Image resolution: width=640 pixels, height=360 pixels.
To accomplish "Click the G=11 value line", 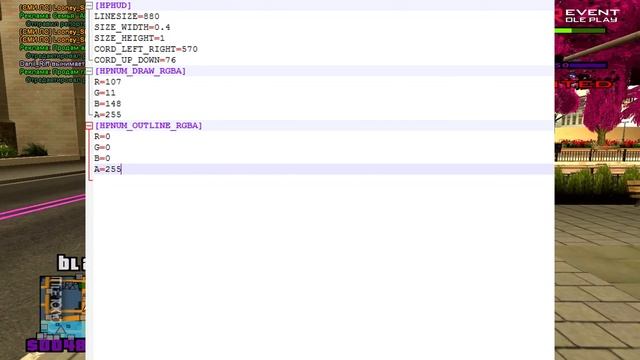I will point(105,93).
